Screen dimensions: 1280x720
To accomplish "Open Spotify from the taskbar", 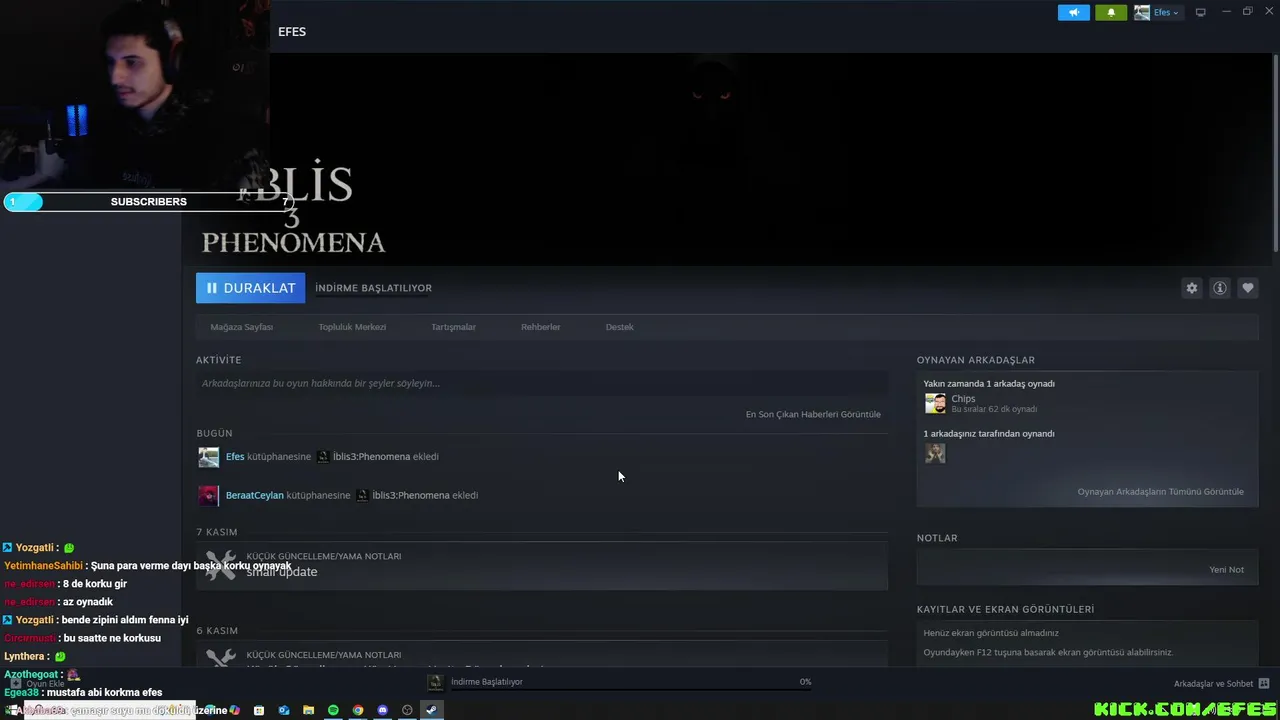I will [333, 710].
